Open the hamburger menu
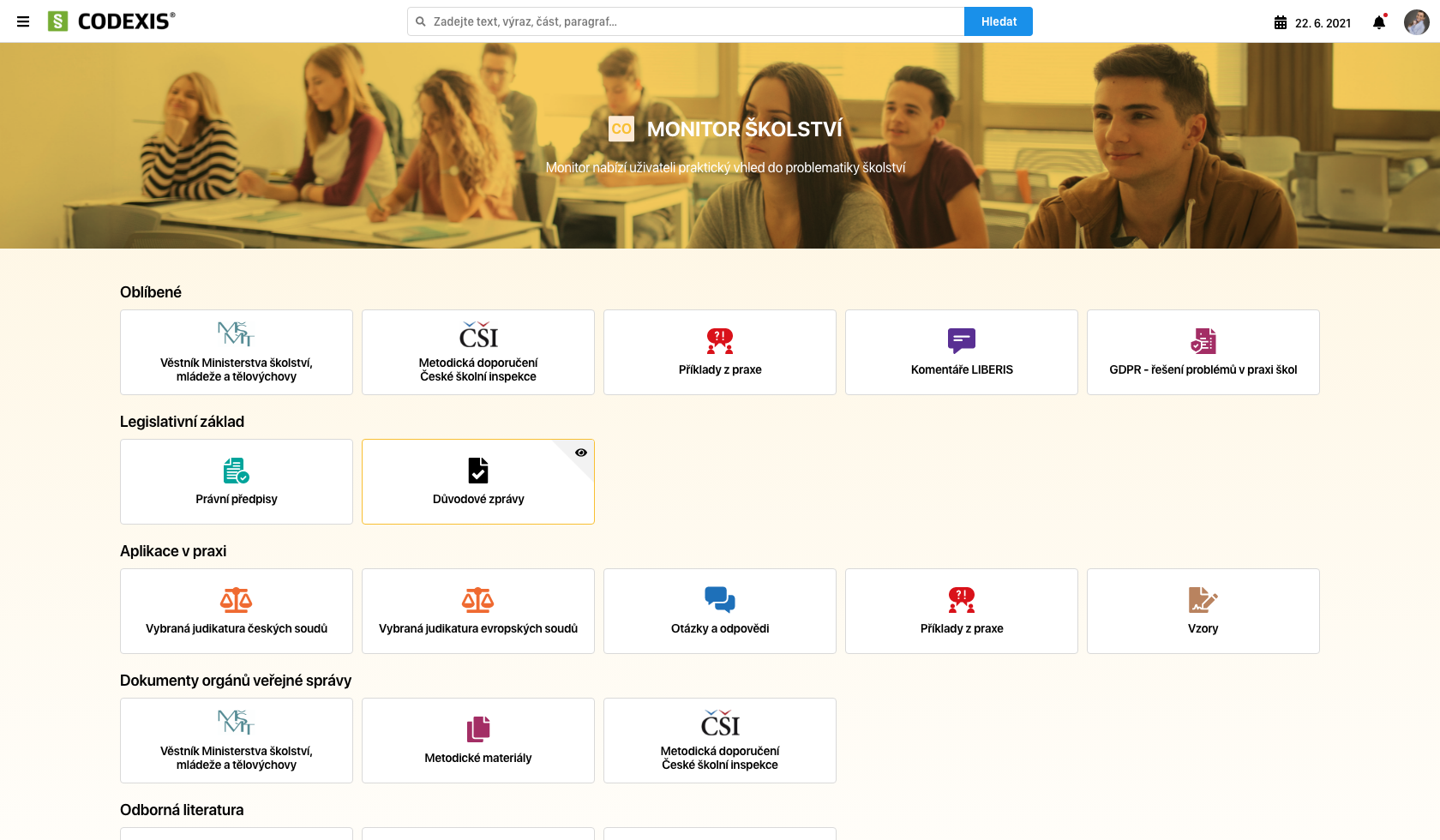The height and width of the screenshot is (840, 1440). [23, 21]
